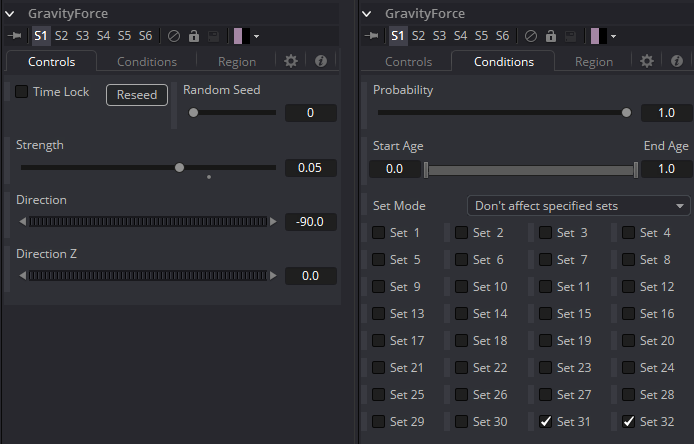
Task: Toggle pass-through icon in right panel
Action: 531,36
